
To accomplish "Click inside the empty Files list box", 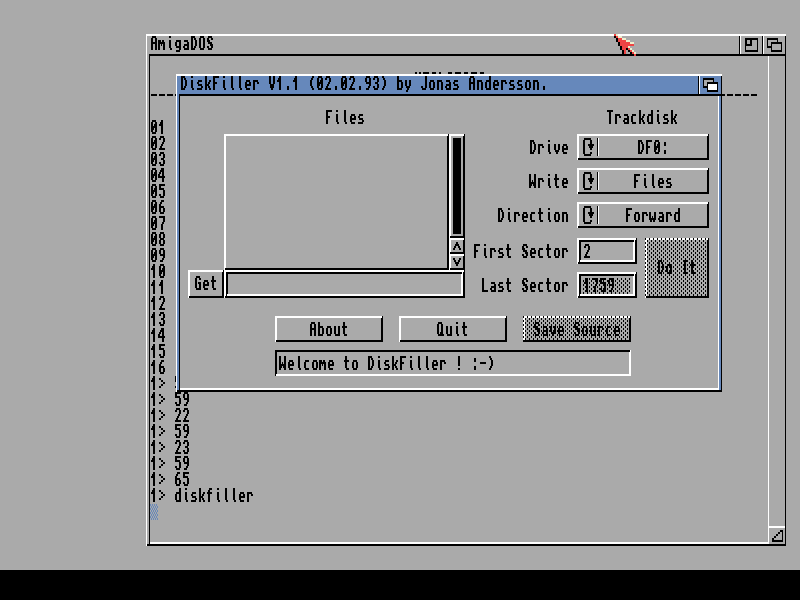I will coord(336,202).
